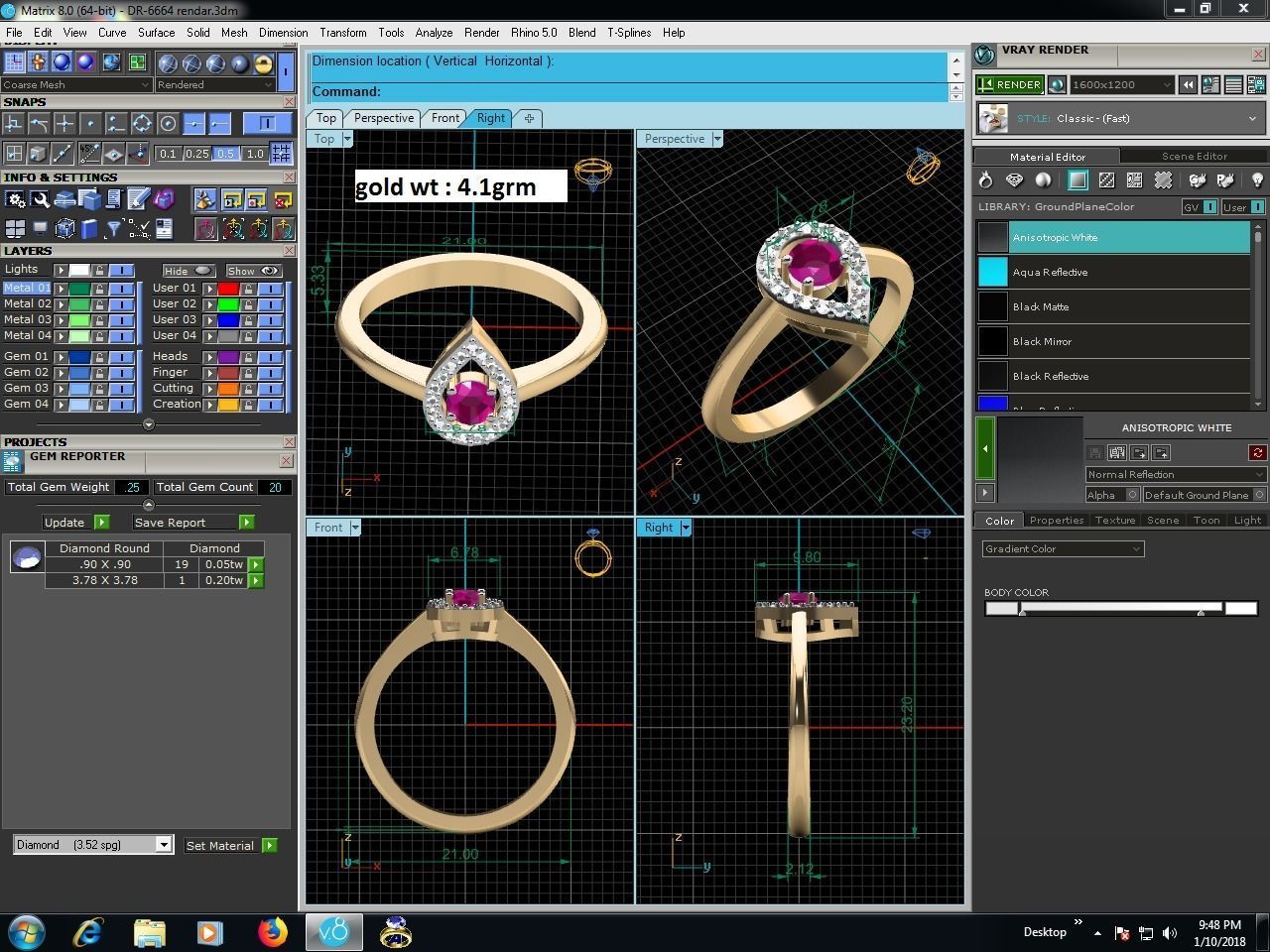Click the Update green arrow button

(x=102, y=523)
